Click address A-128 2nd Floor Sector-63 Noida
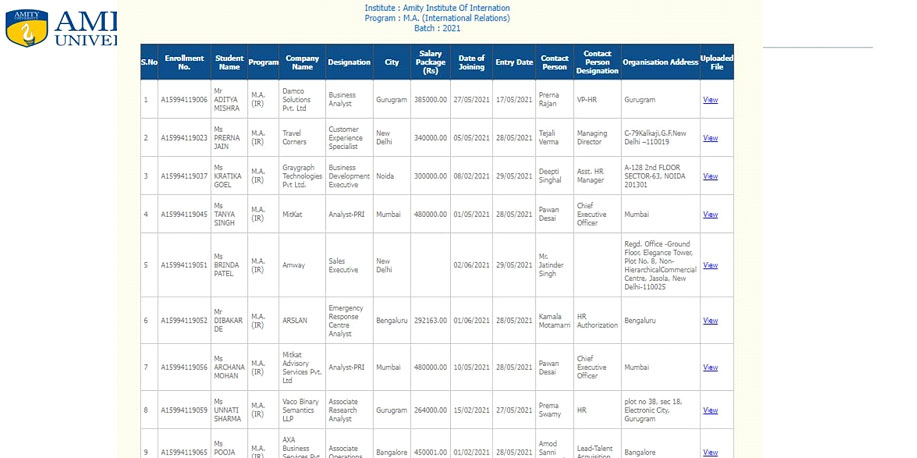This screenshot has height=458, width=917. (655, 176)
